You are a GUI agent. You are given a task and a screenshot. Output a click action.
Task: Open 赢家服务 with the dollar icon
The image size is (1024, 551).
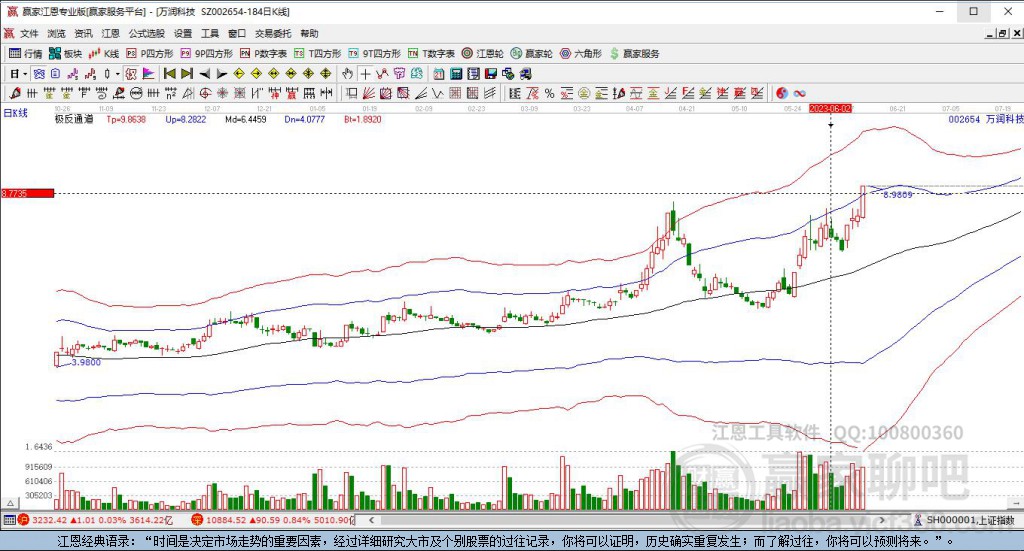[635, 54]
